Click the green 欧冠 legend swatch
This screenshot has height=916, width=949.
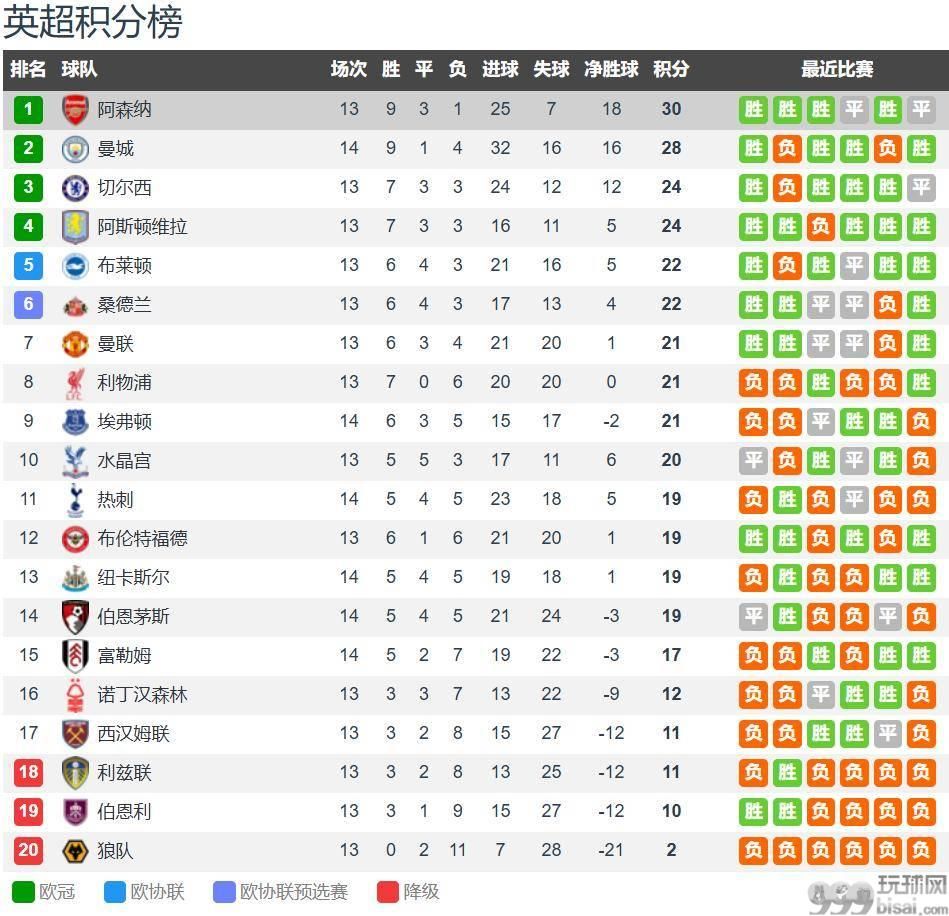click(23, 891)
